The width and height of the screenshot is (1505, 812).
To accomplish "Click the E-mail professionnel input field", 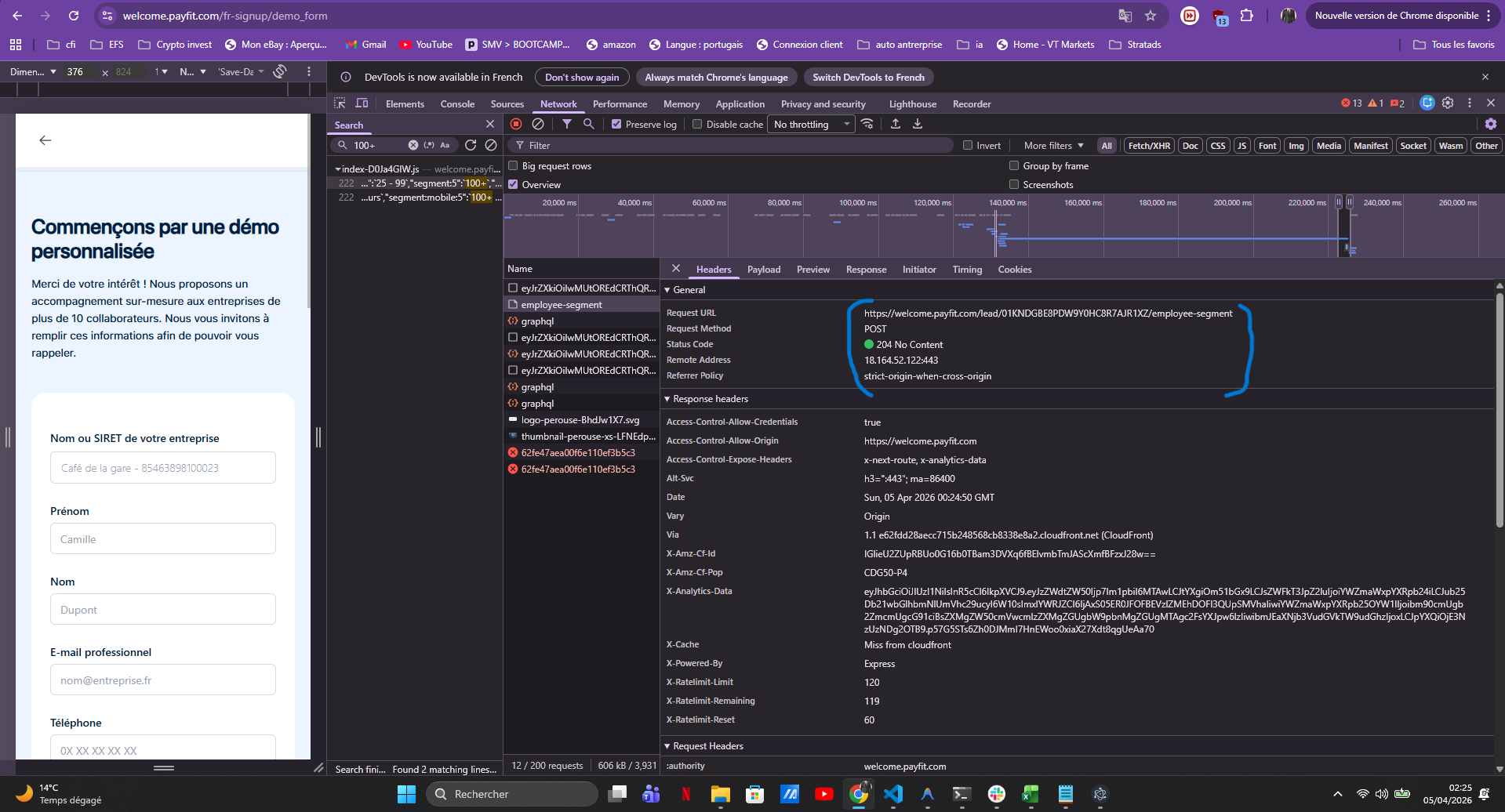I will tap(163, 680).
